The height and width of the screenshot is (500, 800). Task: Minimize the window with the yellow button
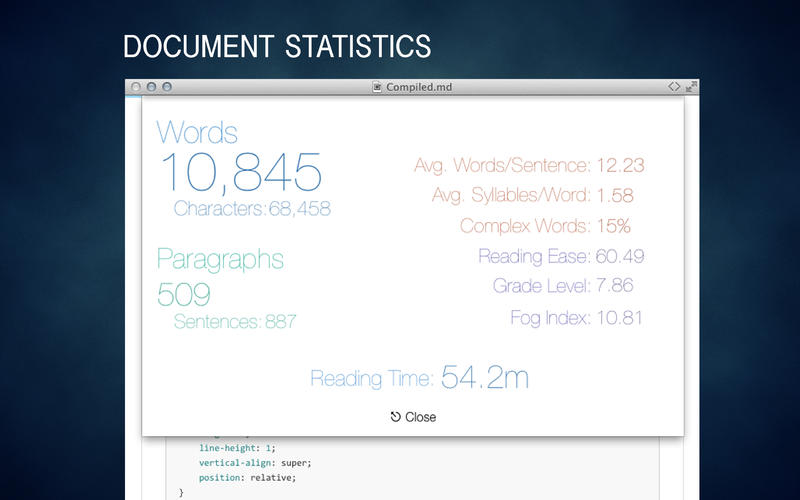click(x=152, y=88)
